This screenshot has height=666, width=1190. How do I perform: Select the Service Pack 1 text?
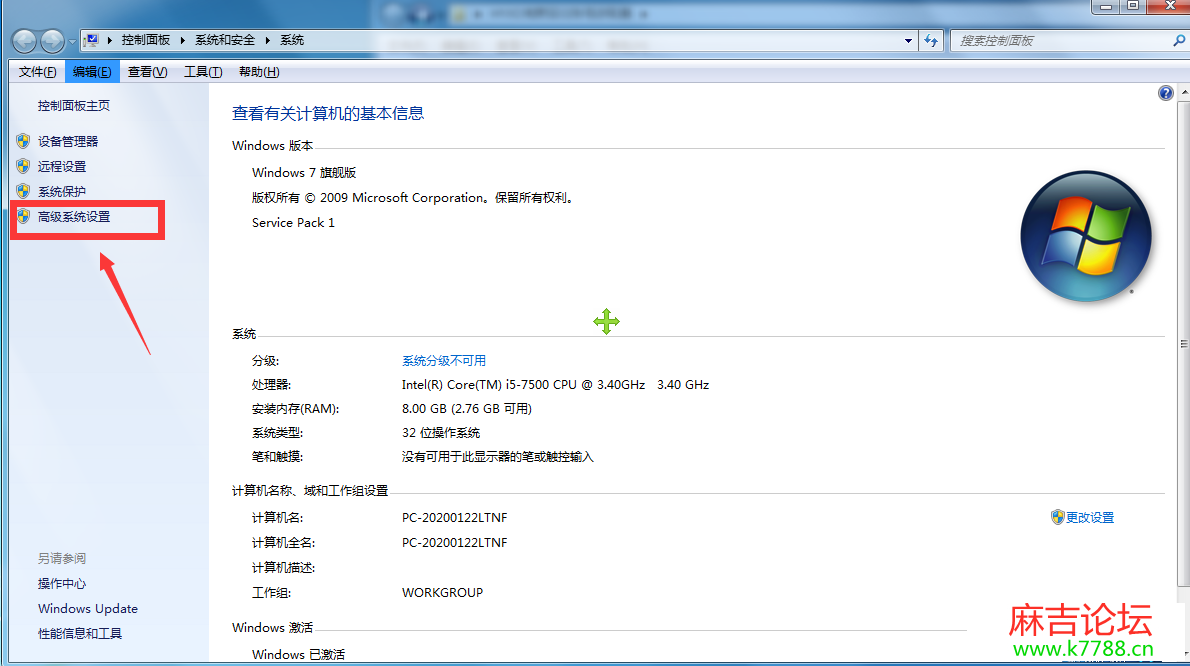293,222
